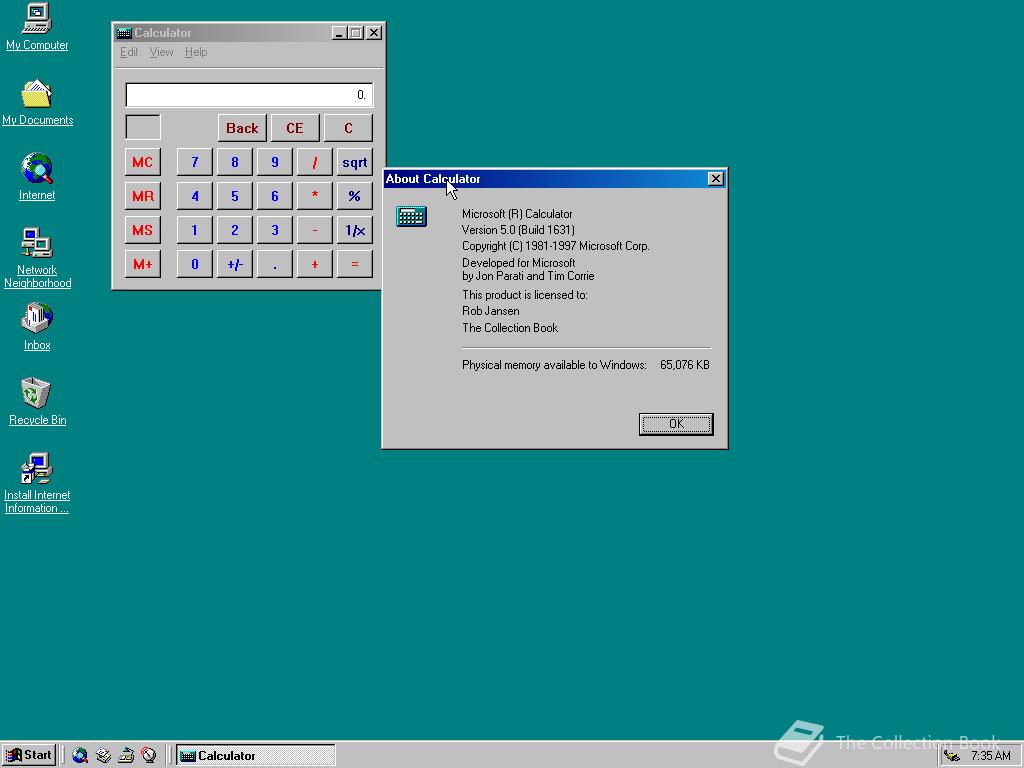The image size is (1024, 768).
Task: Click the "Copyright (C) 1981-1997 Microsoft Corp." line
Action: (555, 246)
